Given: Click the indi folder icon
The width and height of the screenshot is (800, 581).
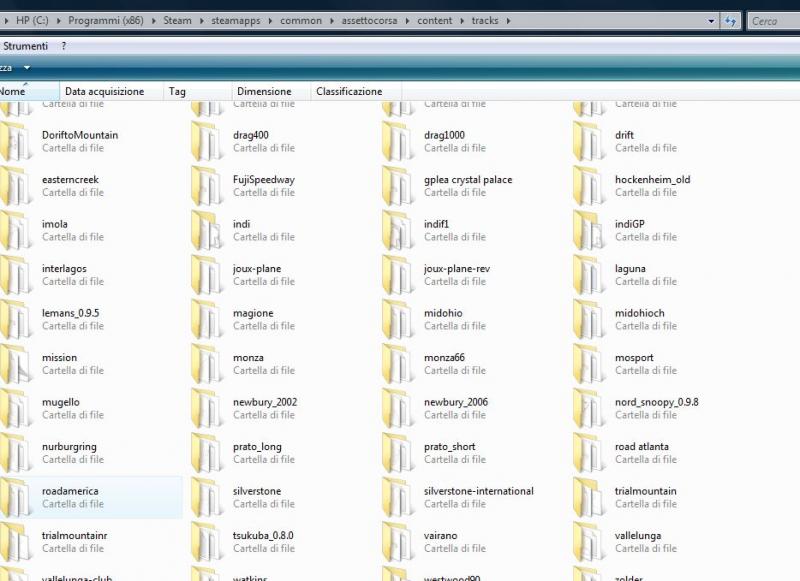Looking at the screenshot, I should [207, 231].
